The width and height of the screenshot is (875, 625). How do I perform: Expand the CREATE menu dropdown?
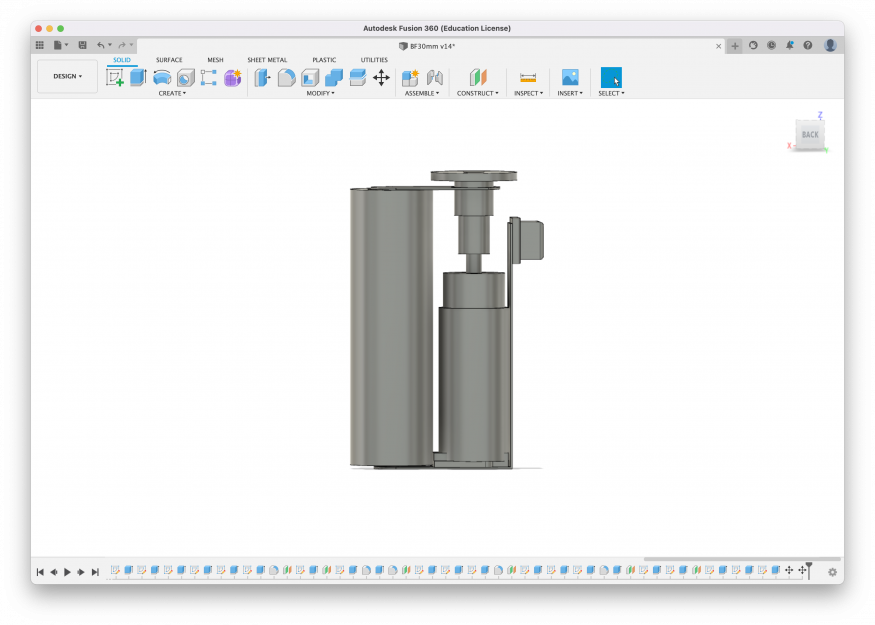click(172, 93)
